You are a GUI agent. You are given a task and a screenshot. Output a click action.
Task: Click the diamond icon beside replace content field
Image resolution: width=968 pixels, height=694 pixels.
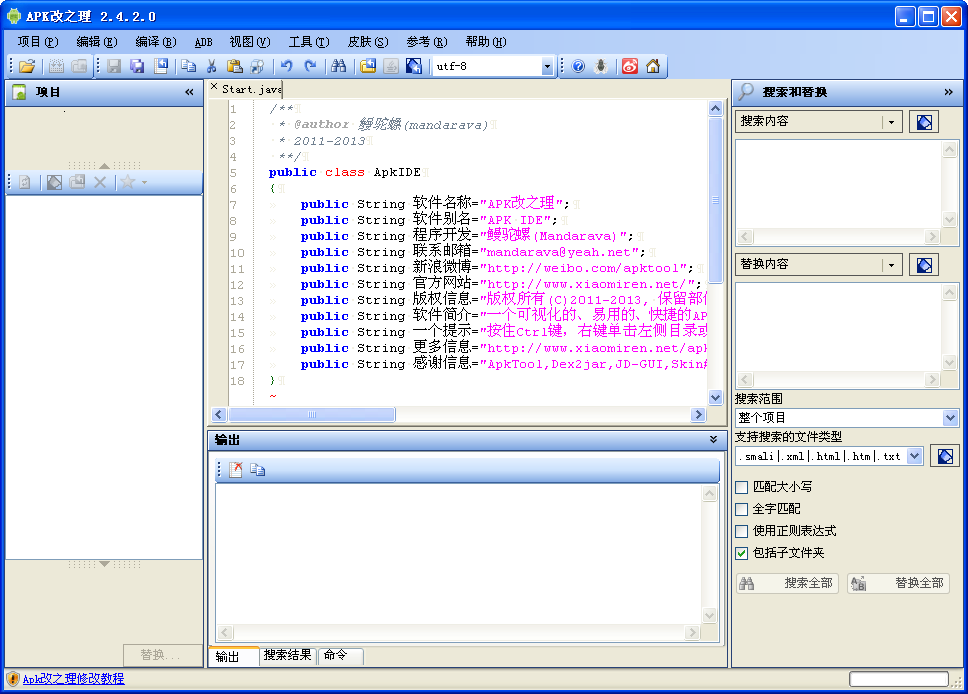924,265
